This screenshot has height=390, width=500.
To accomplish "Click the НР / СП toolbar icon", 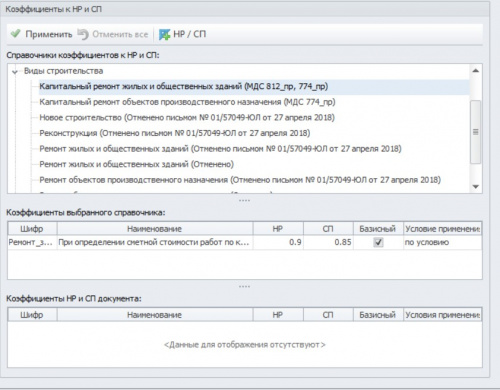I will point(164,34).
